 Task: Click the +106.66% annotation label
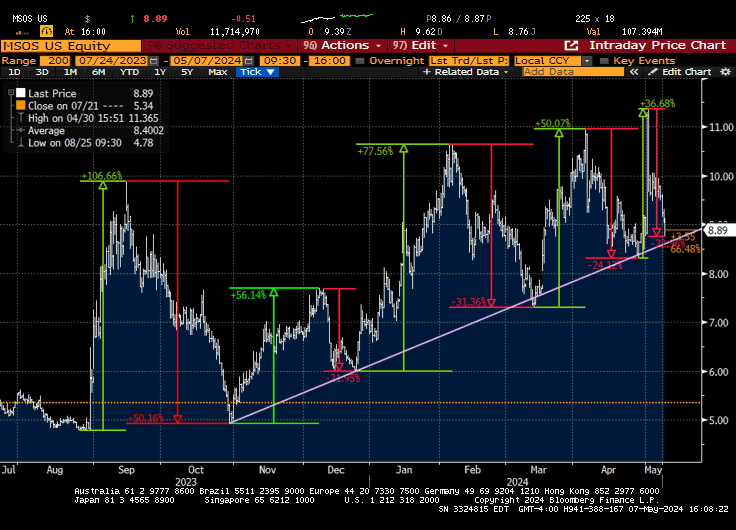(x=101, y=176)
